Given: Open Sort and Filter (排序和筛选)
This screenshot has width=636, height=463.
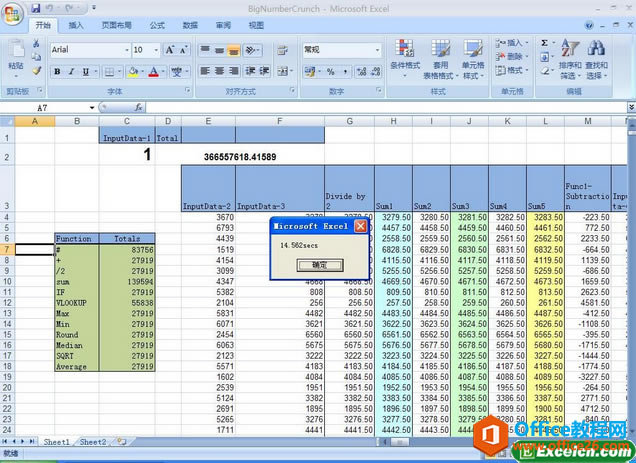Looking at the screenshot, I should click(570, 59).
